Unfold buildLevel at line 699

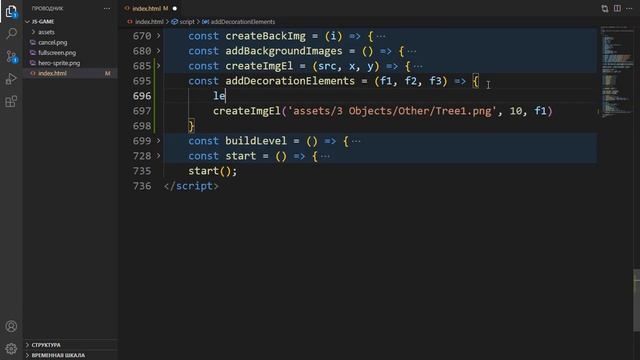pos(158,141)
